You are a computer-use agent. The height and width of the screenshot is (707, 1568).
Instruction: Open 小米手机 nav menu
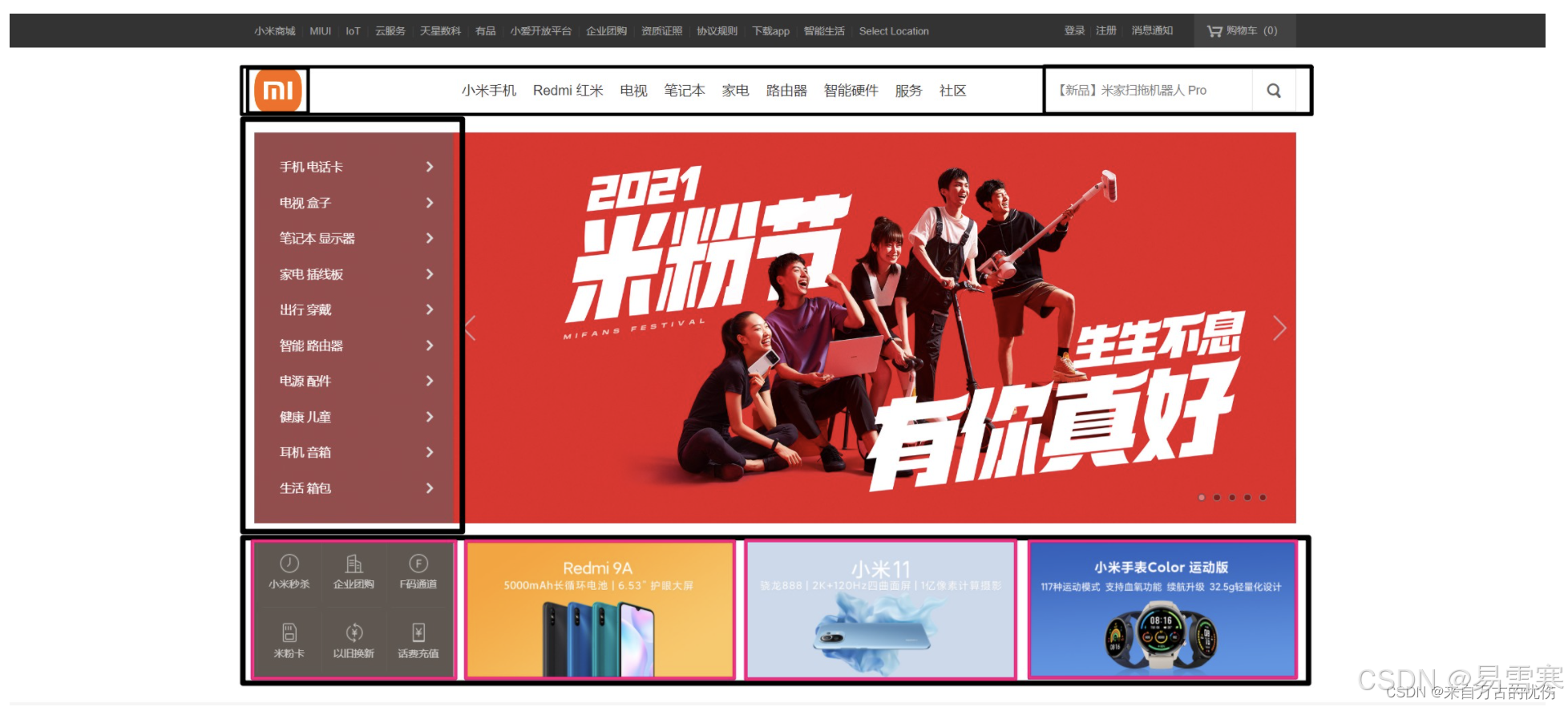tap(489, 91)
